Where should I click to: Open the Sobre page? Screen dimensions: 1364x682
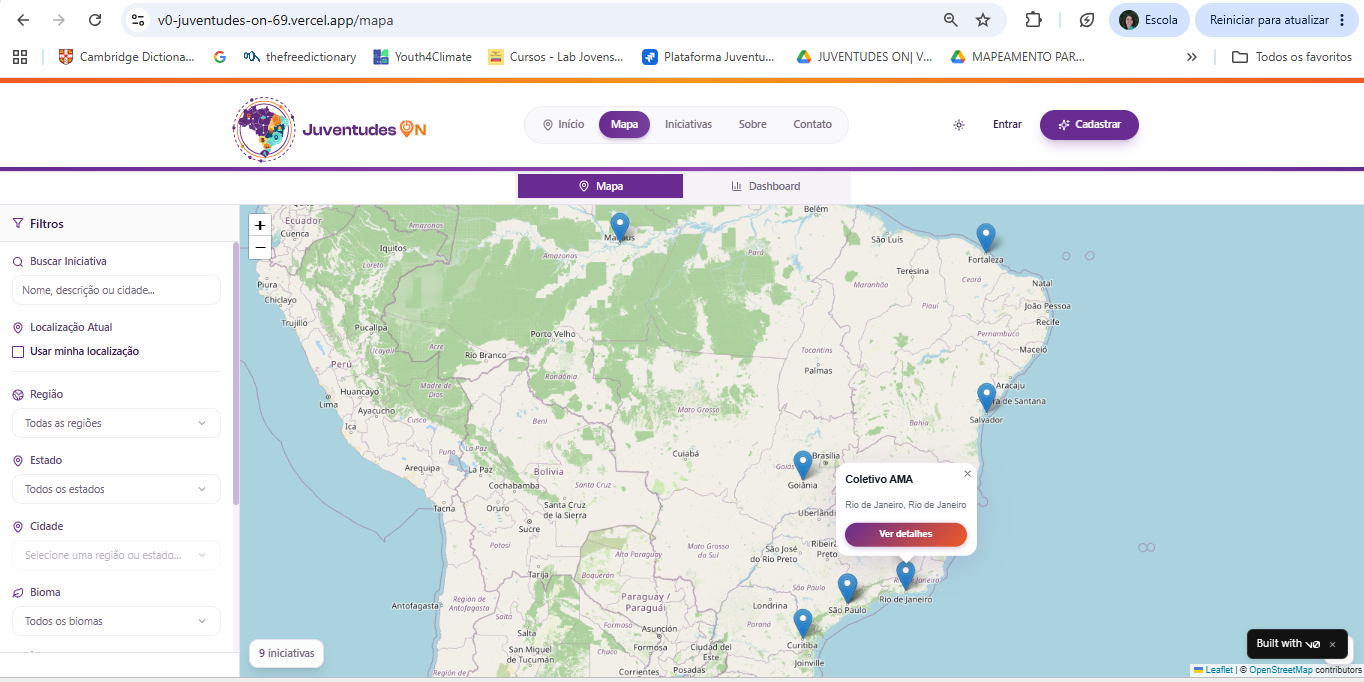753,125
